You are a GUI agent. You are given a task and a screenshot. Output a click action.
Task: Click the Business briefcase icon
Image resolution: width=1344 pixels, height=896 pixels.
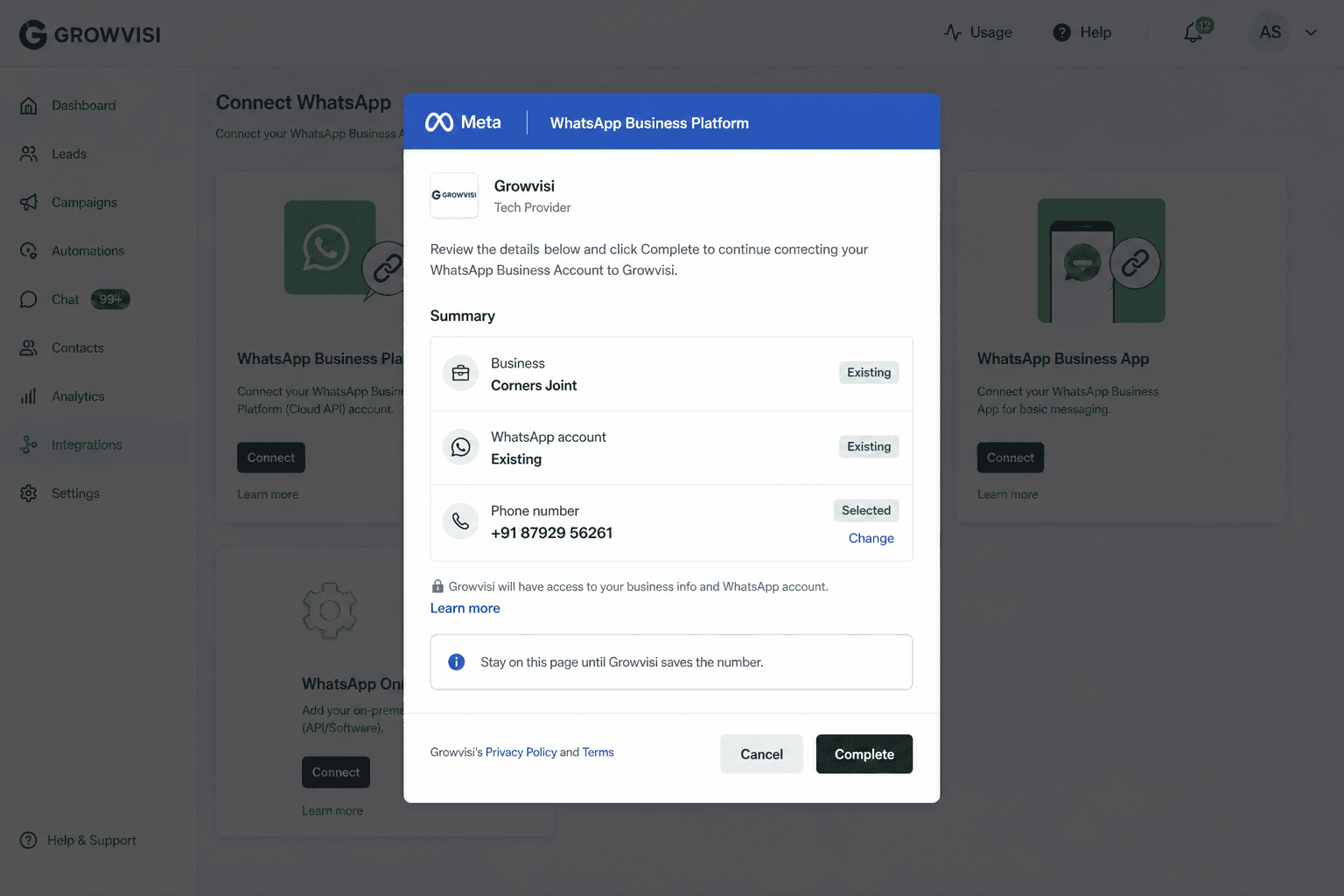click(460, 374)
